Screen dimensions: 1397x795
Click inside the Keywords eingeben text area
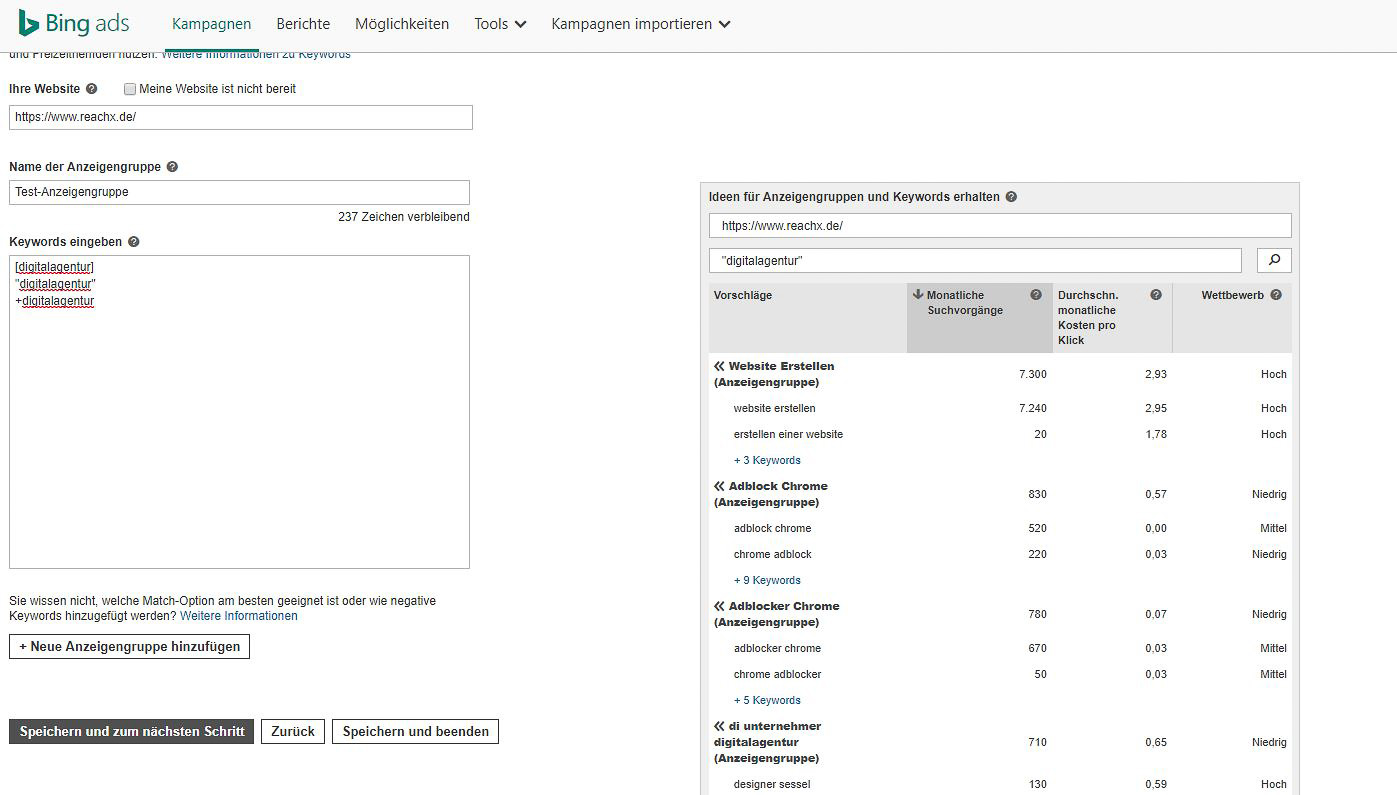[239, 412]
